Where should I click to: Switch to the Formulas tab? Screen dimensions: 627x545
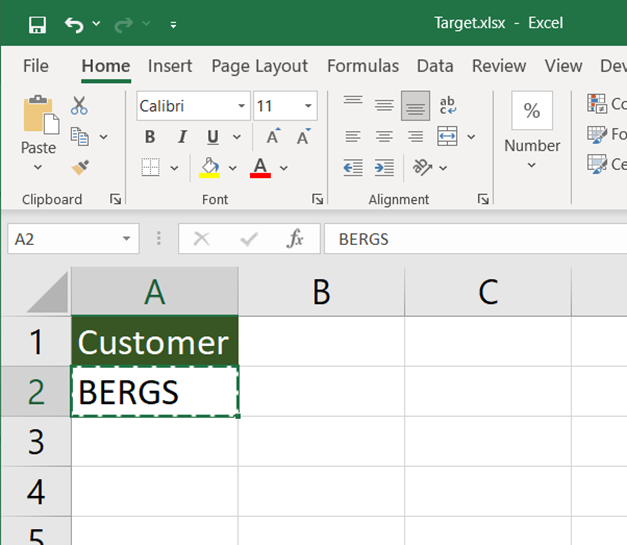[x=363, y=66]
